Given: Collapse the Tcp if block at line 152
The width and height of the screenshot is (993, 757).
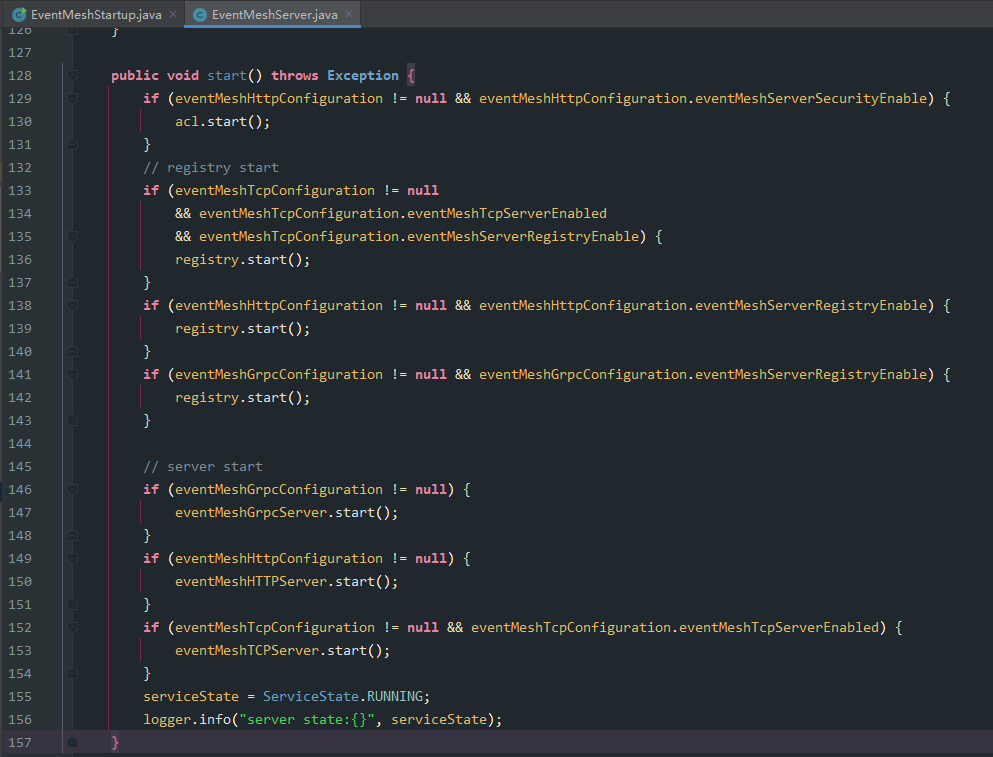Looking at the screenshot, I should 73,628.
